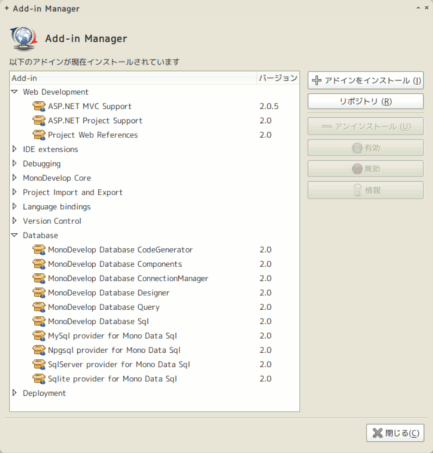Select SqlServer provider for Mono Data Sql
This screenshot has width=433, height=454.
(x=119, y=364)
